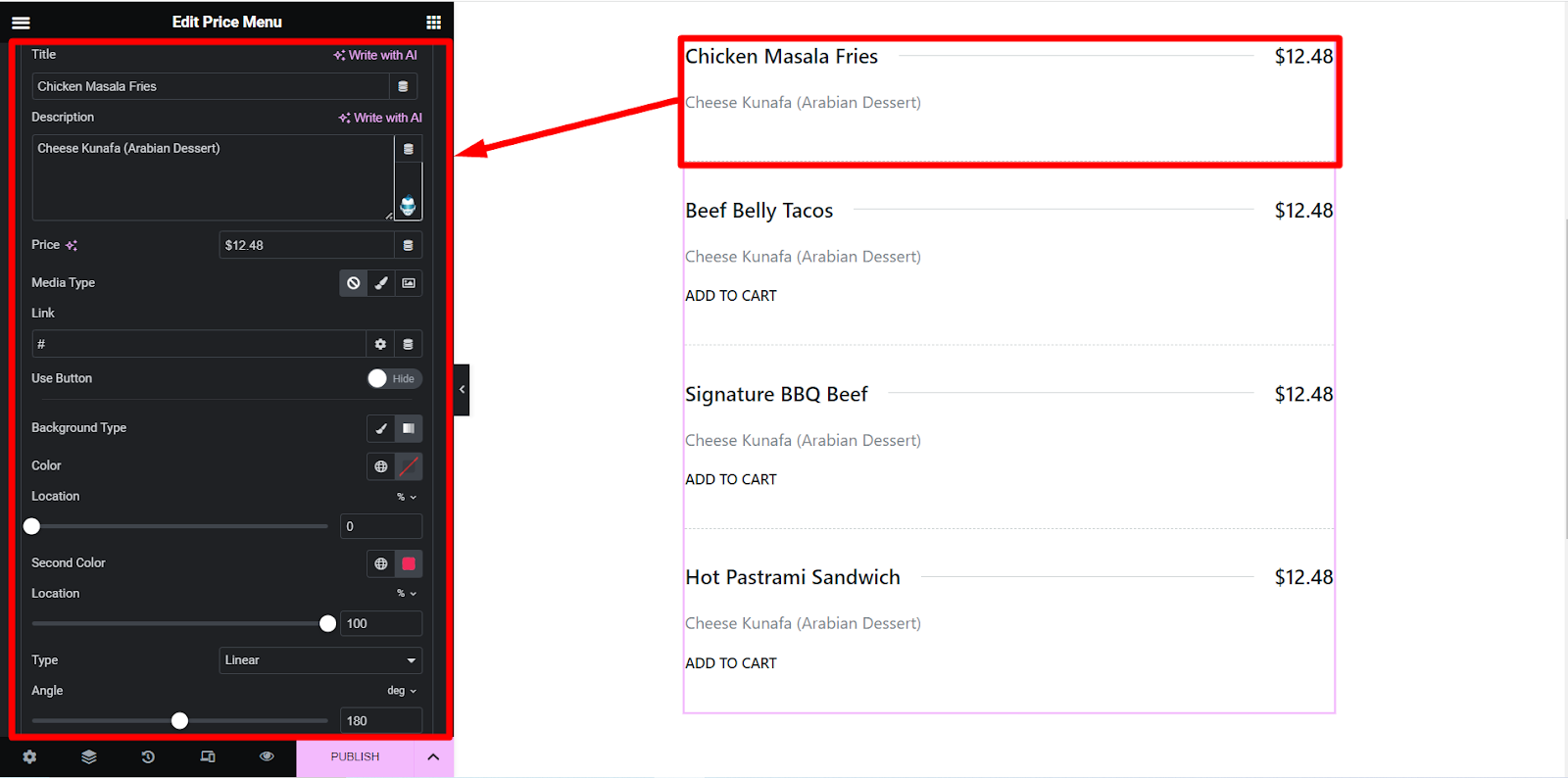This screenshot has height=778, width=1568.
Task: Click Second Color red swatch
Action: (409, 563)
